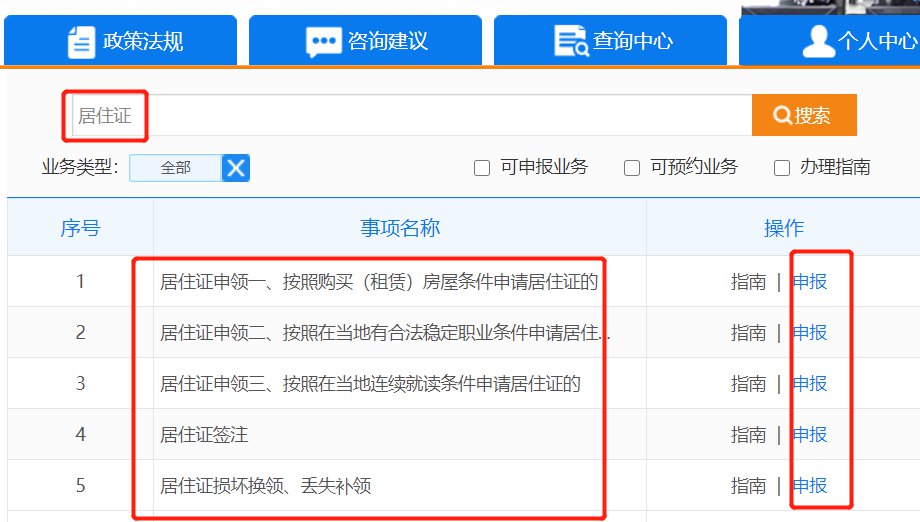Click the 个人中心 user icon
Screen dimensions: 920x522
click(x=818, y=41)
